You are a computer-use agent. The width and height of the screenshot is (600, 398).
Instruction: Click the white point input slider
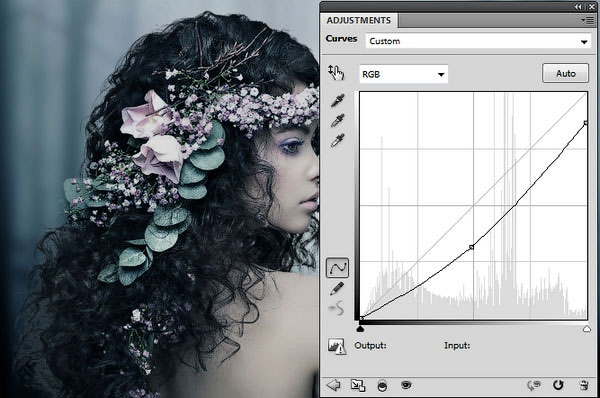tap(587, 329)
